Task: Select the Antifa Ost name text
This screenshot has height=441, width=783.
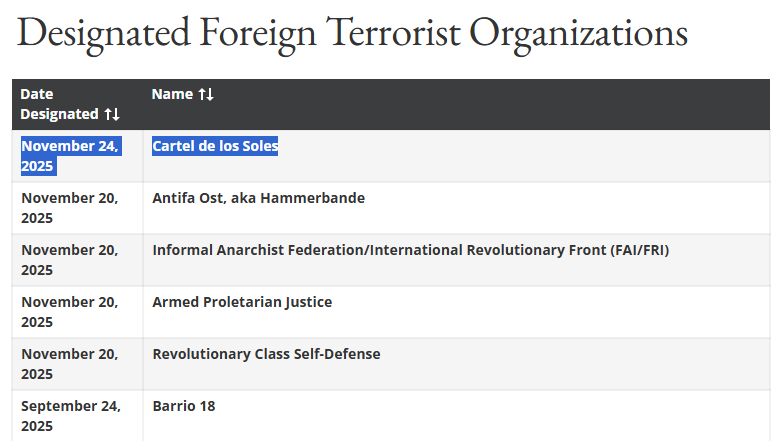Action: coord(189,198)
